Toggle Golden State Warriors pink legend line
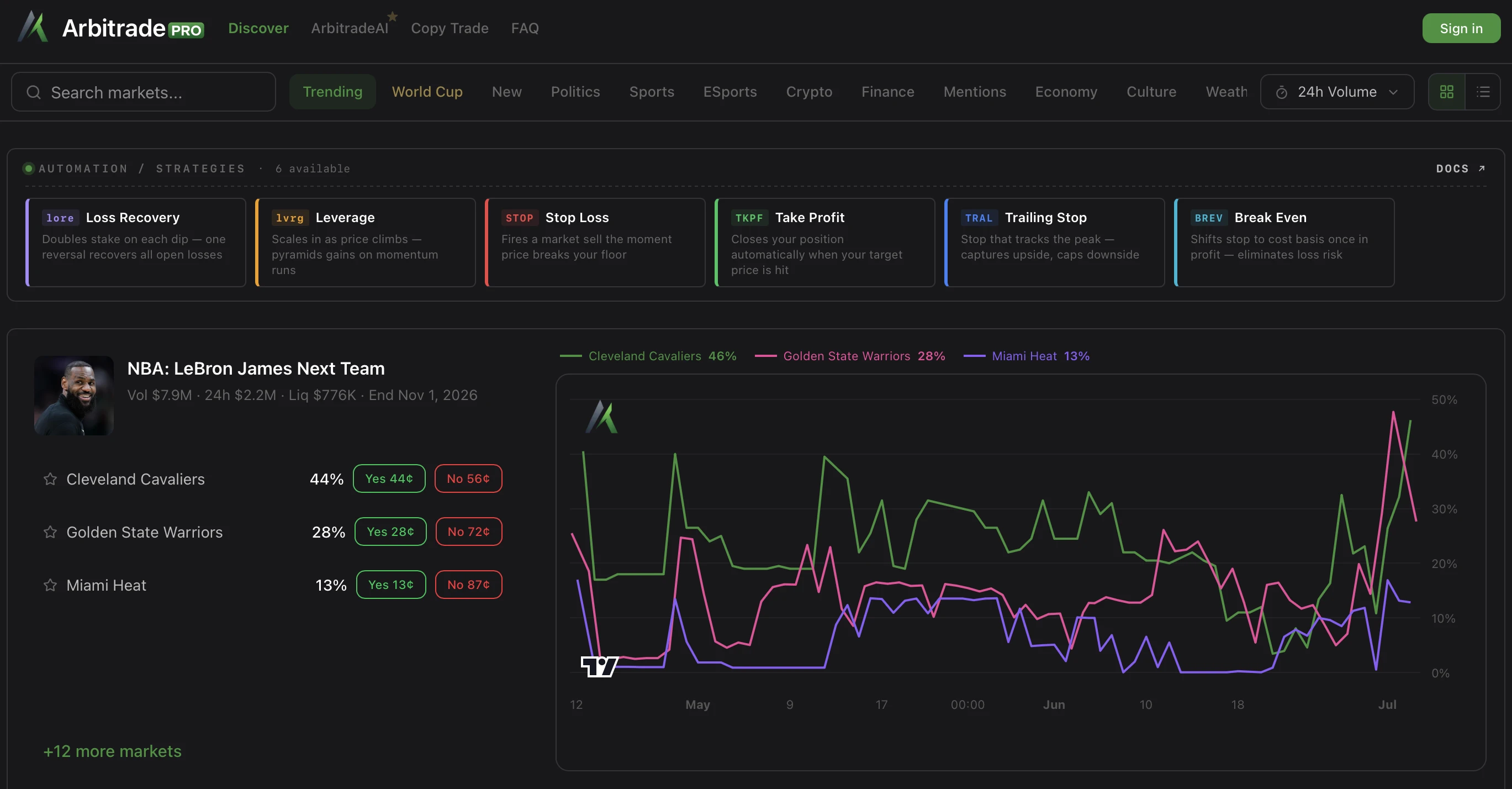 [850, 356]
